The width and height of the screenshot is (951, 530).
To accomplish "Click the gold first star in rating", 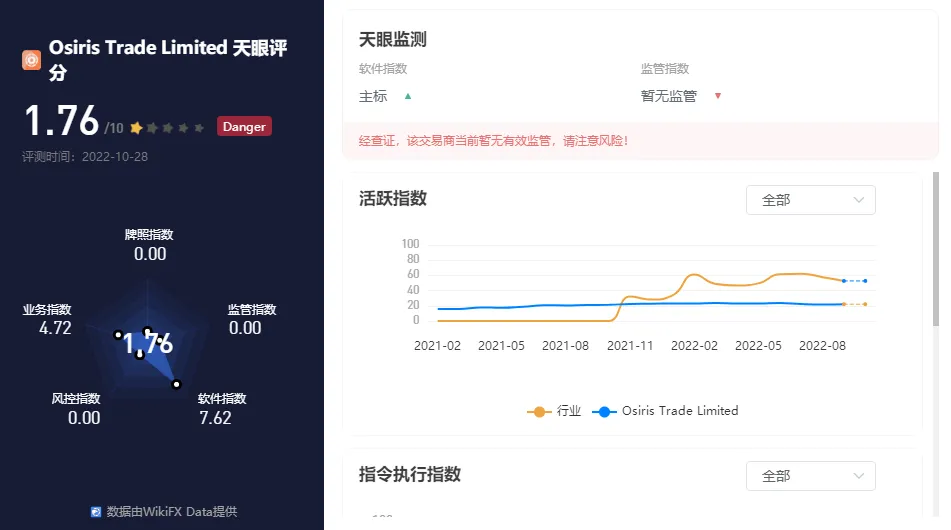I will tap(136, 127).
